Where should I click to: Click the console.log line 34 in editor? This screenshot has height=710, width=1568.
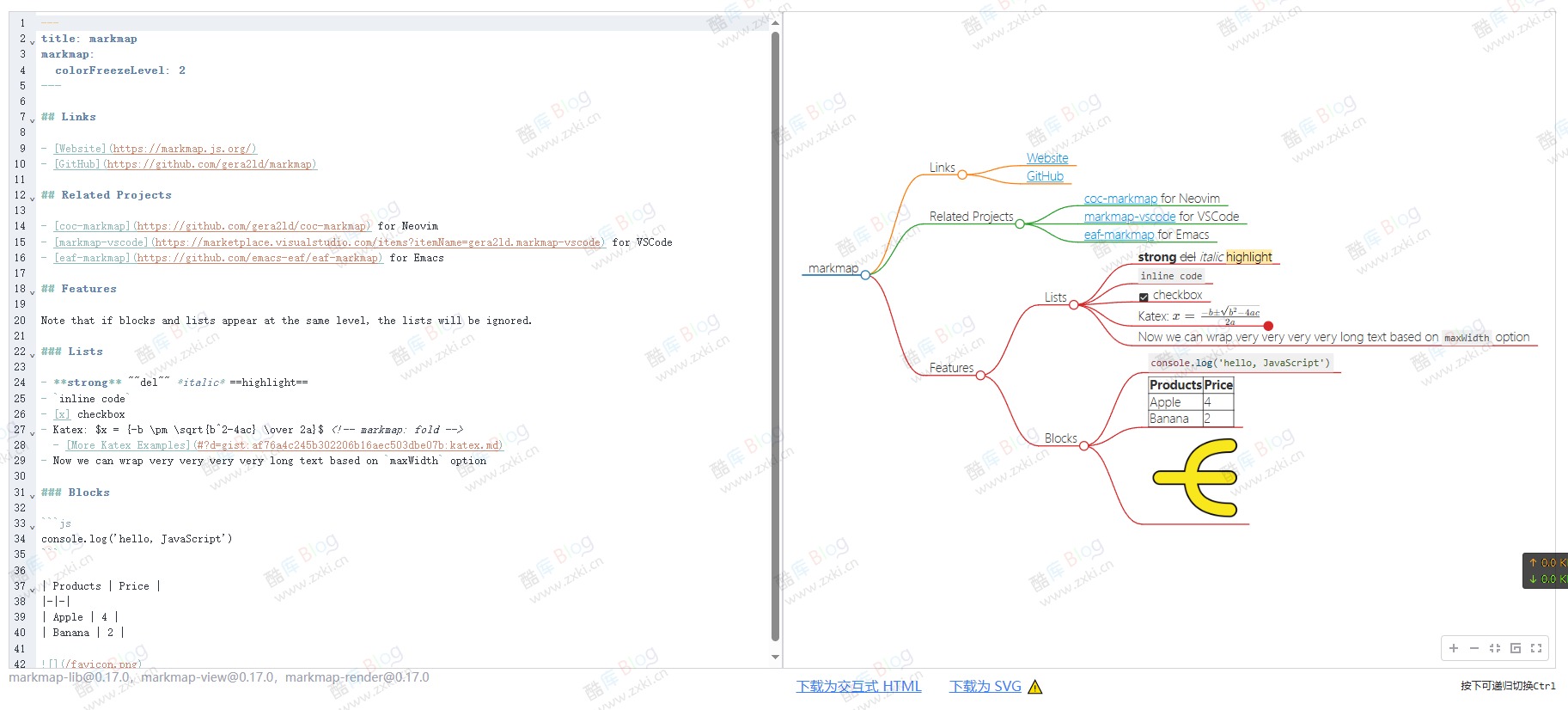point(137,539)
